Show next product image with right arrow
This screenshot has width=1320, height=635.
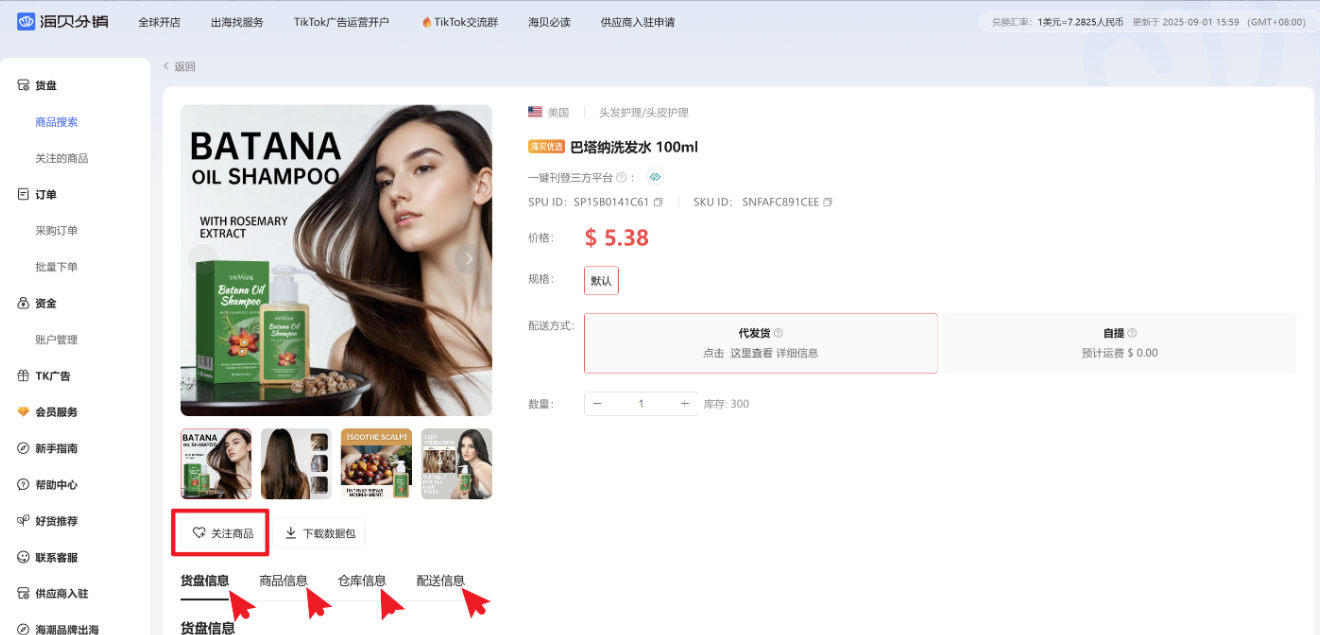click(468, 259)
